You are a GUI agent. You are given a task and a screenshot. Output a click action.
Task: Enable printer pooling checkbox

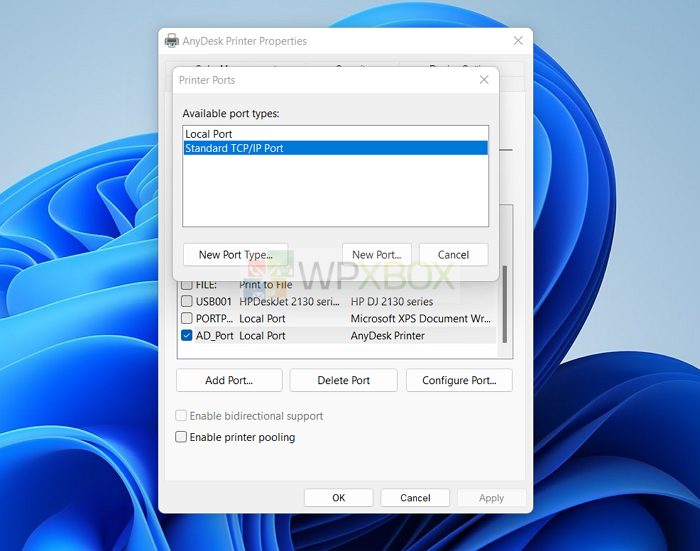tap(181, 437)
